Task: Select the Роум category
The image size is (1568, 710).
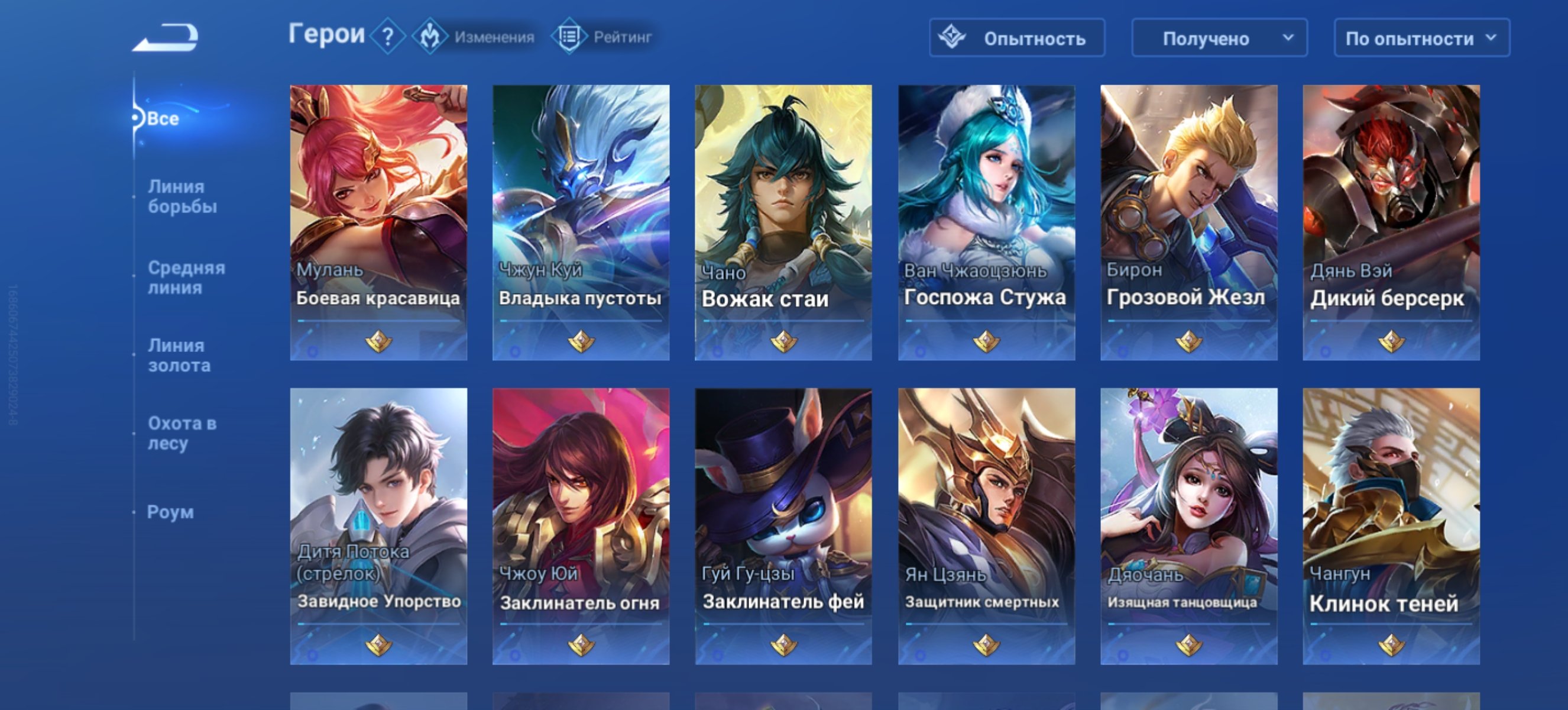Action: pos(170,512)
